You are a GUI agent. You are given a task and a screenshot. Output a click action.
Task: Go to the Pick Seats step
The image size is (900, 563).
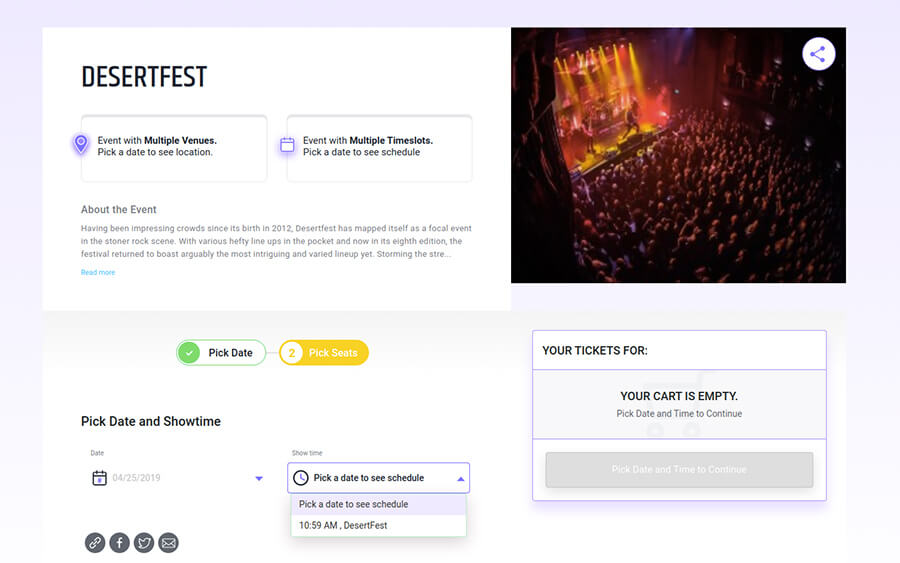click(x=324, y=353)
